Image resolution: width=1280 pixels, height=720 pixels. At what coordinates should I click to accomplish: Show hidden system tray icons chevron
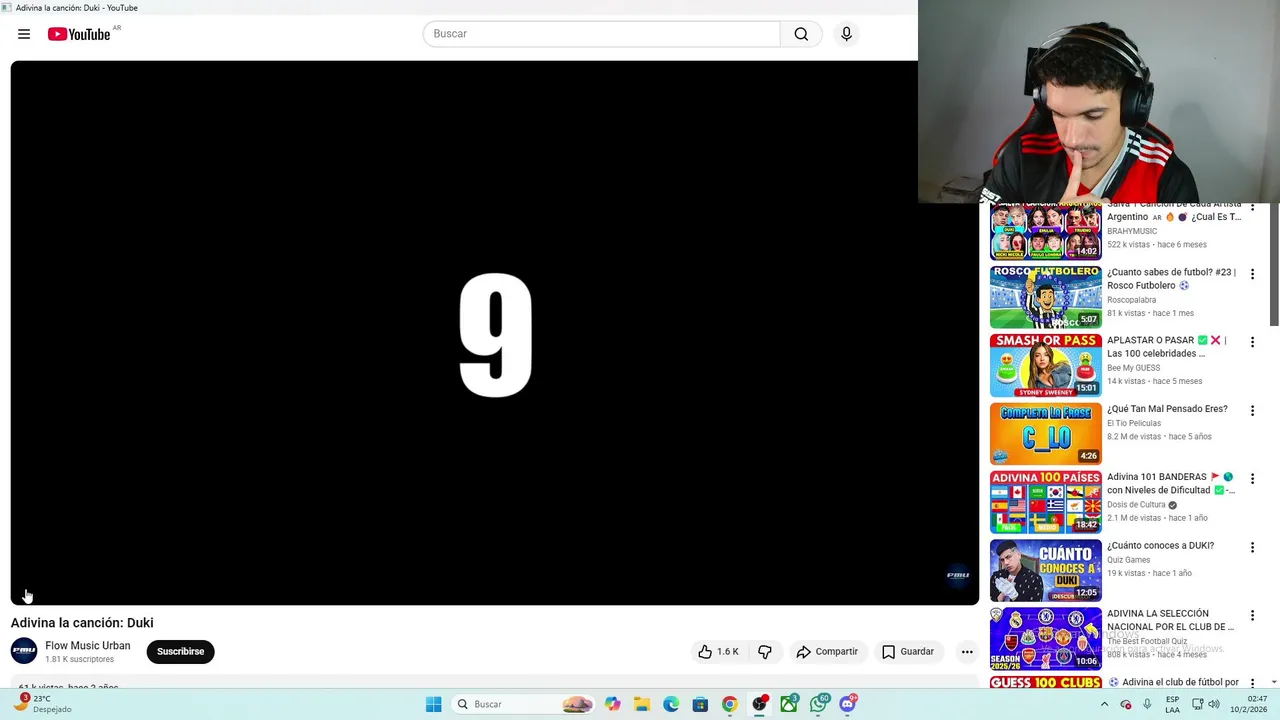pyautogui.click(x=1104, y=704)
